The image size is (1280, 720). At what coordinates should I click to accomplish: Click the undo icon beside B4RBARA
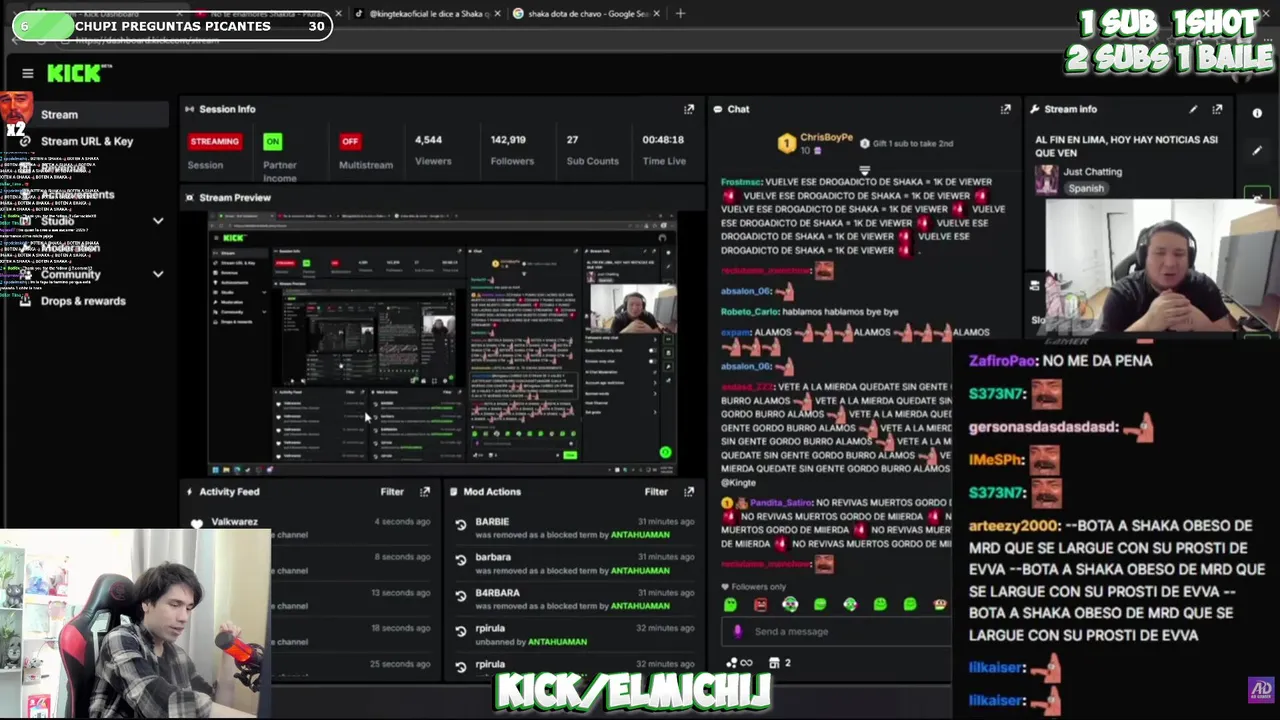(461, 596)
